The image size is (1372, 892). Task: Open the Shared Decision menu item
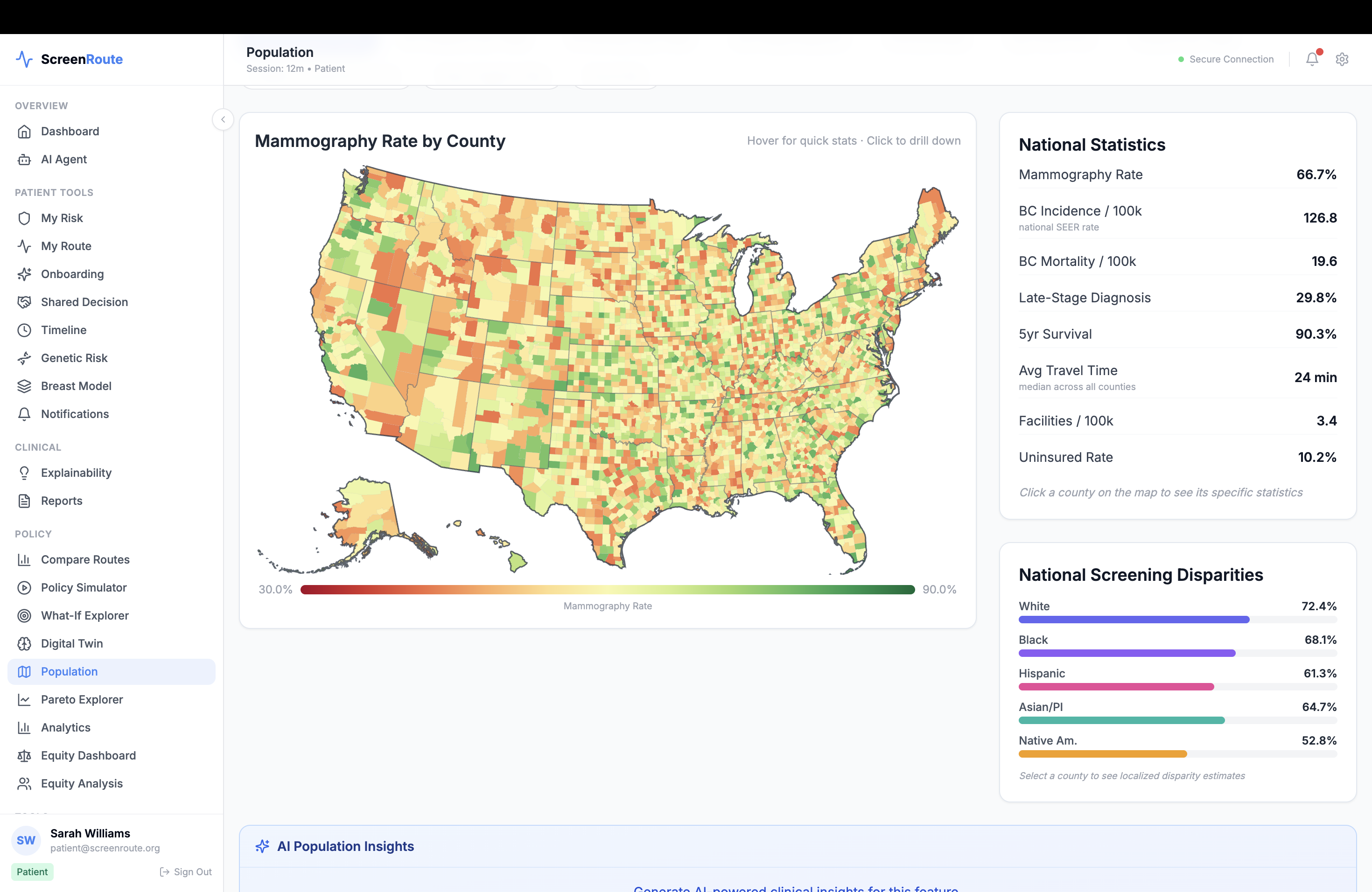pyautogui.click(x=84, y=302)
